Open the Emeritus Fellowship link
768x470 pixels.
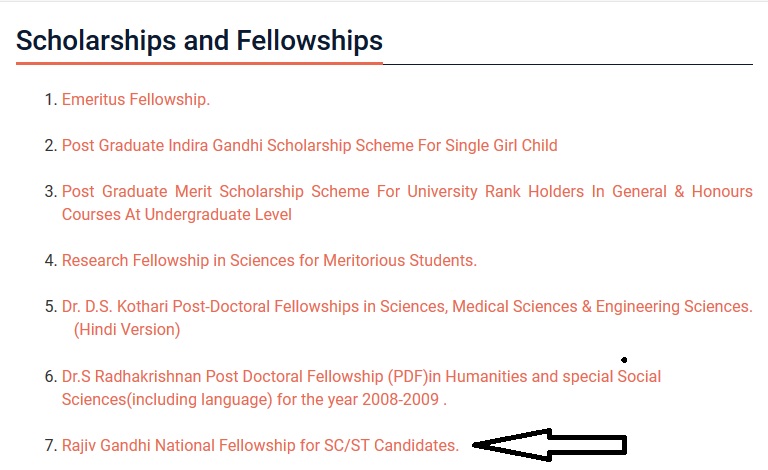pos(136,100)
